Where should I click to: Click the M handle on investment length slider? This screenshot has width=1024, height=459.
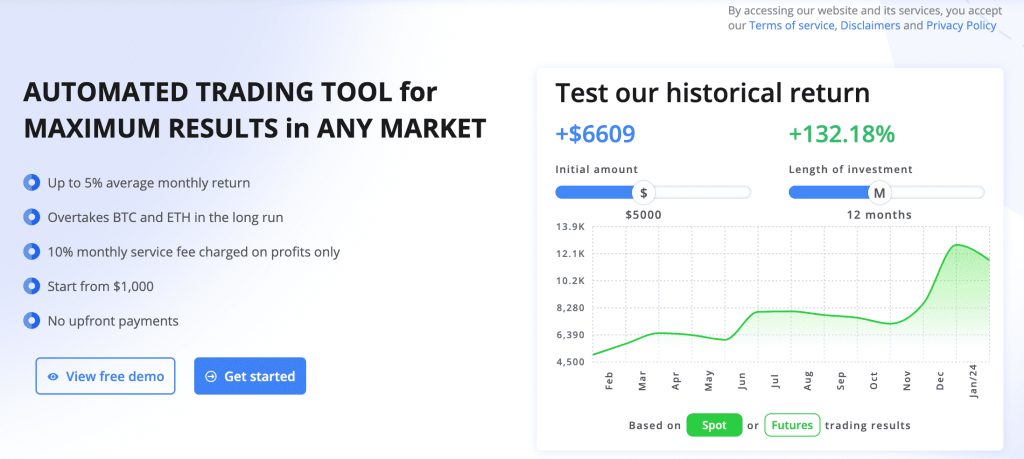[879, 192]
